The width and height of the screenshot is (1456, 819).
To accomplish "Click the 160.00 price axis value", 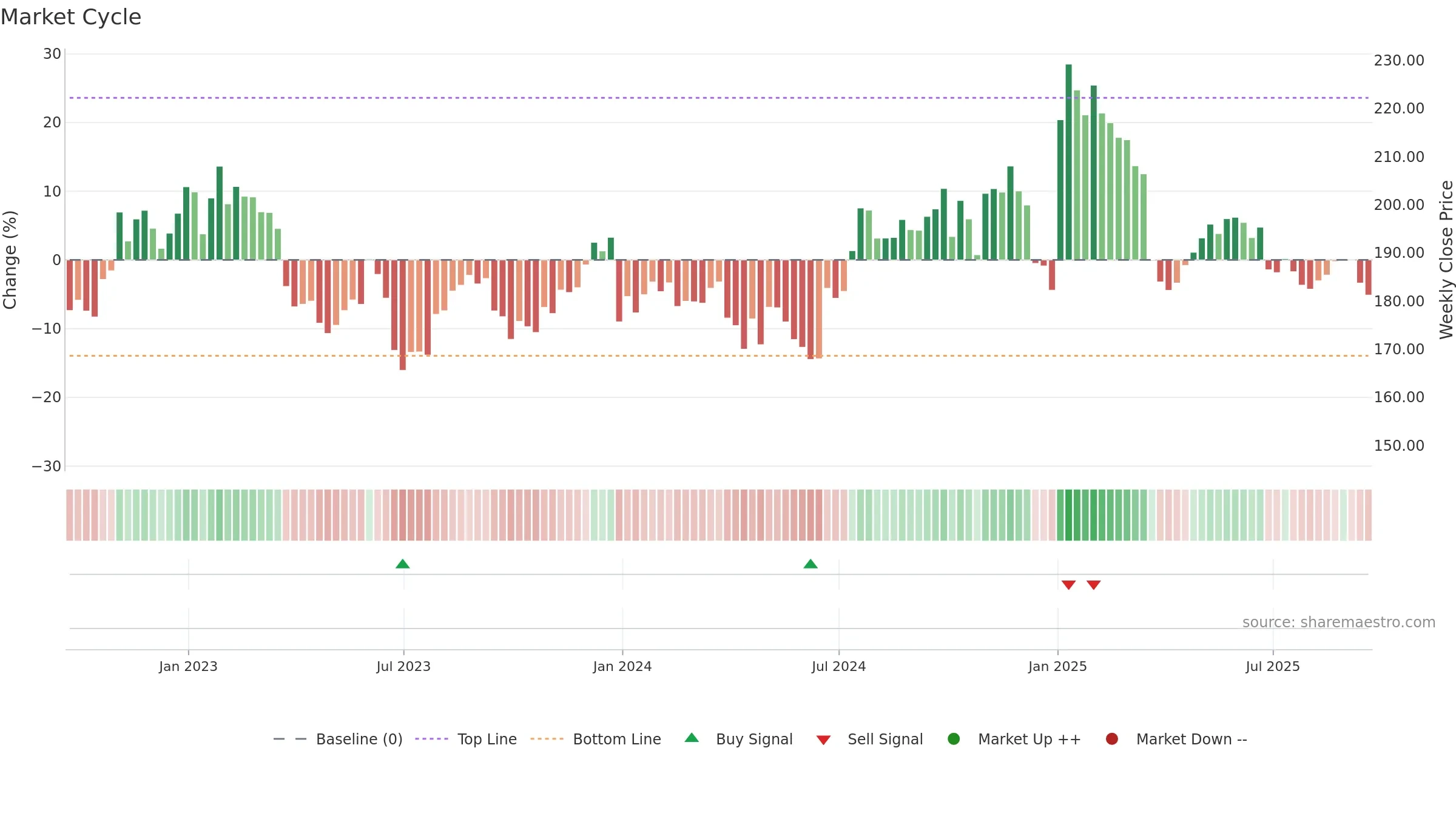I will [1399, 397].
